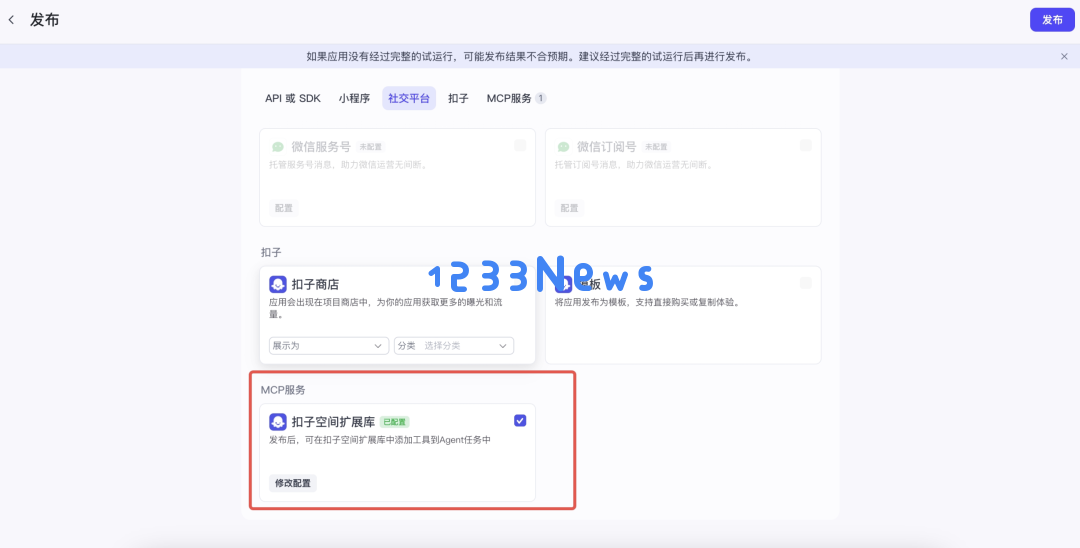Click the 微信订阅号 WeChat icon
The height and width of the screenshot is (548, 1080).
563,147
